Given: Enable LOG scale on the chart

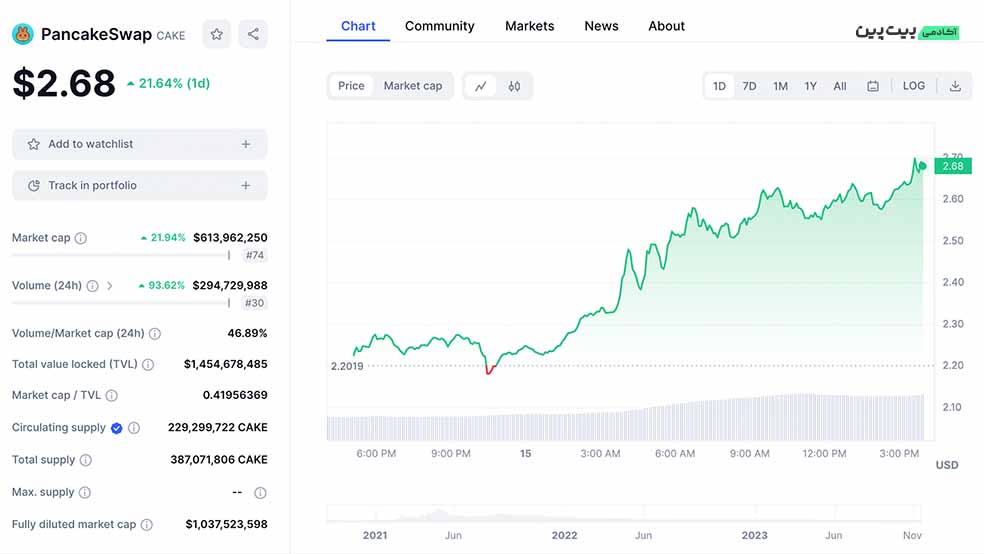Looking at the screenshot, I should 914,86.
